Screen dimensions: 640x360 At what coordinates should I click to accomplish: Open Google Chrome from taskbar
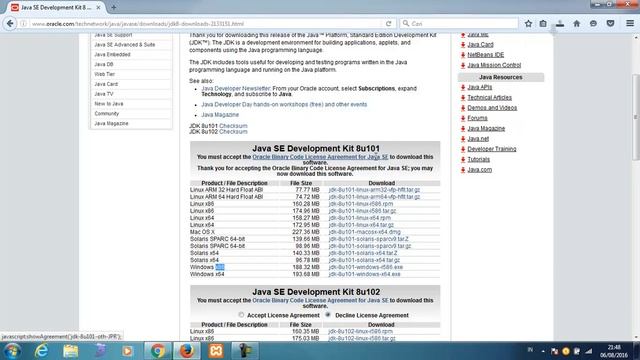158,351
